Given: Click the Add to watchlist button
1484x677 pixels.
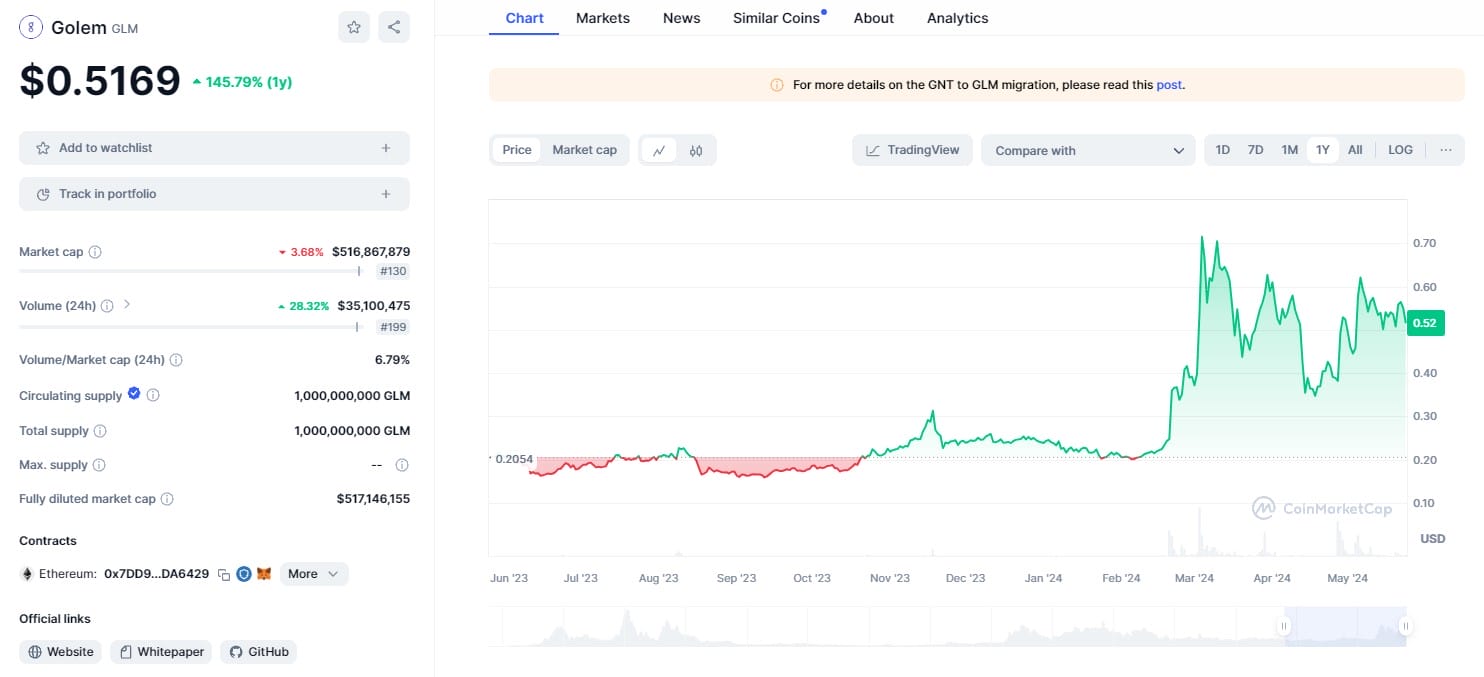Looking at the screenshot, I should click(214, 148).
